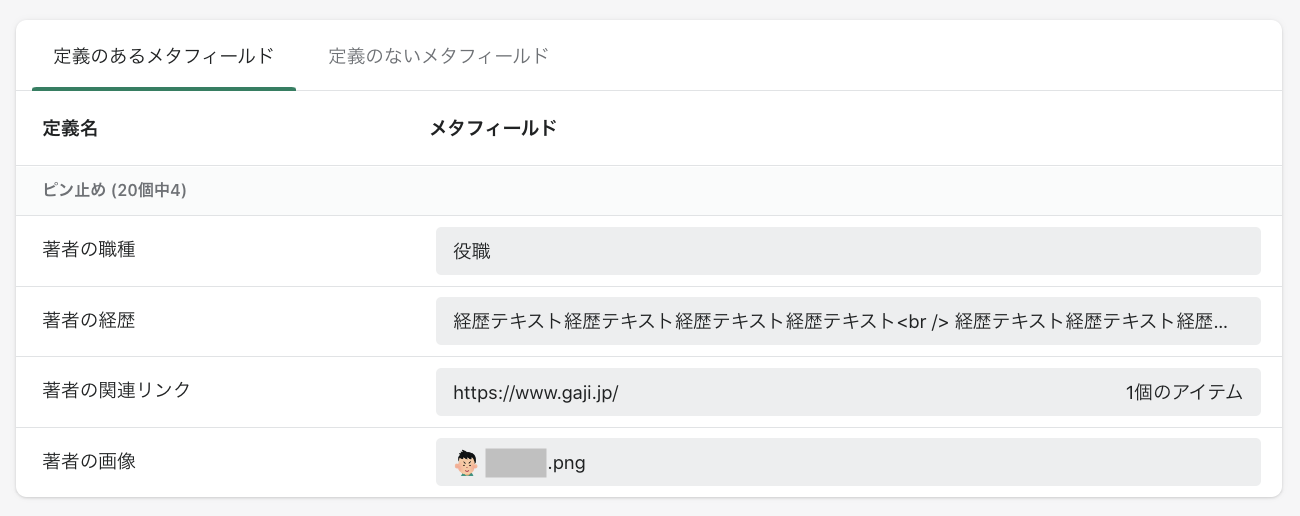
Task: Click the 著者の画像 definition label
Action: [89, 462]
